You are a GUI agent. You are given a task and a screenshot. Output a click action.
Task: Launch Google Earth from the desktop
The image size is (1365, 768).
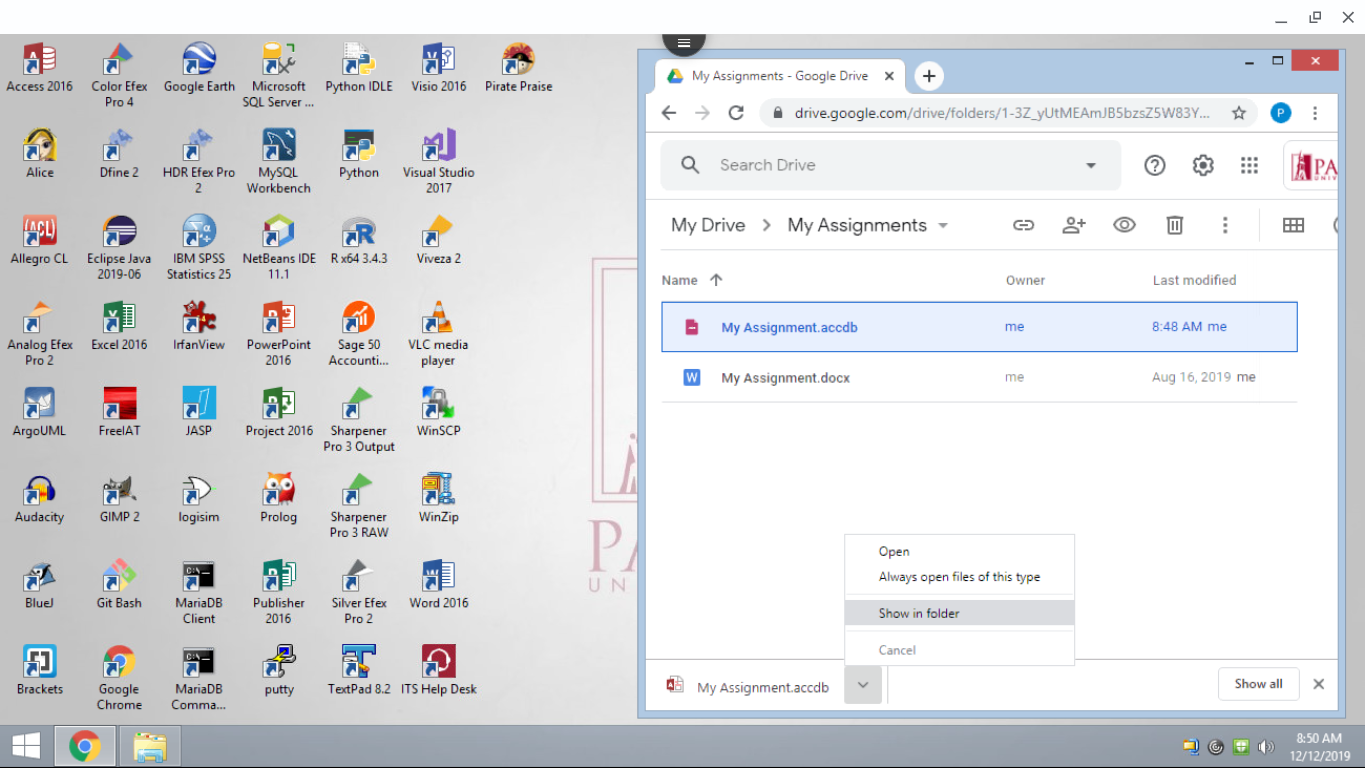tap(199, 67)
